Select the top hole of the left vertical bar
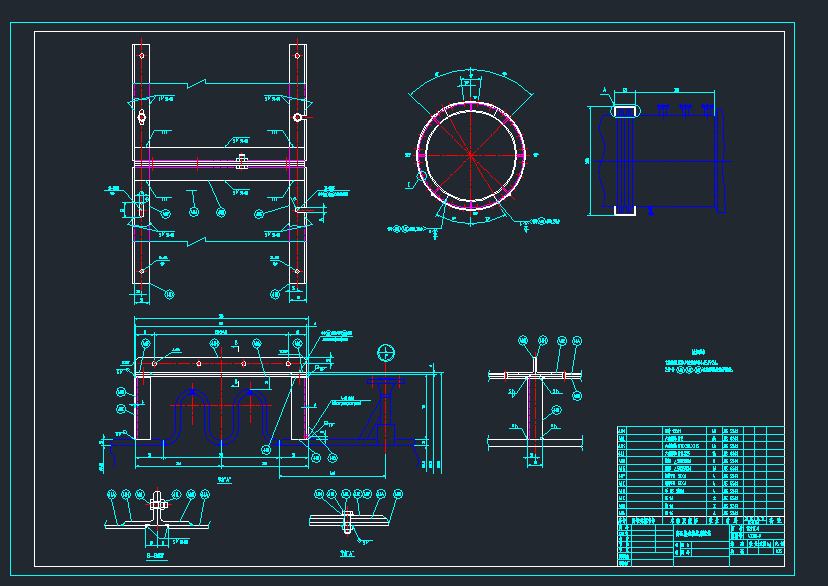 coord(142,55)
